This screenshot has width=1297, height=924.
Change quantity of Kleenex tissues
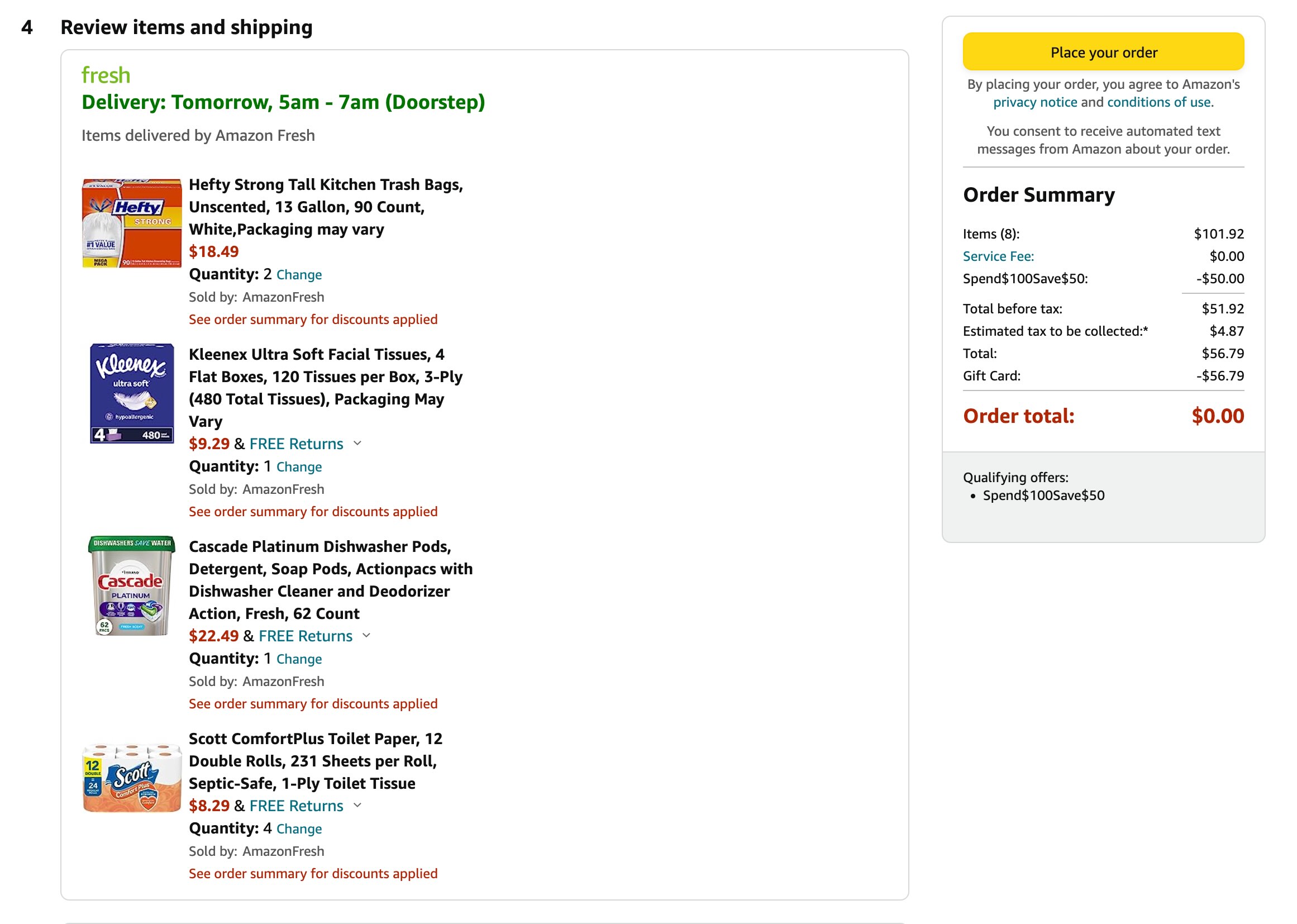click(x=299, y=466)
